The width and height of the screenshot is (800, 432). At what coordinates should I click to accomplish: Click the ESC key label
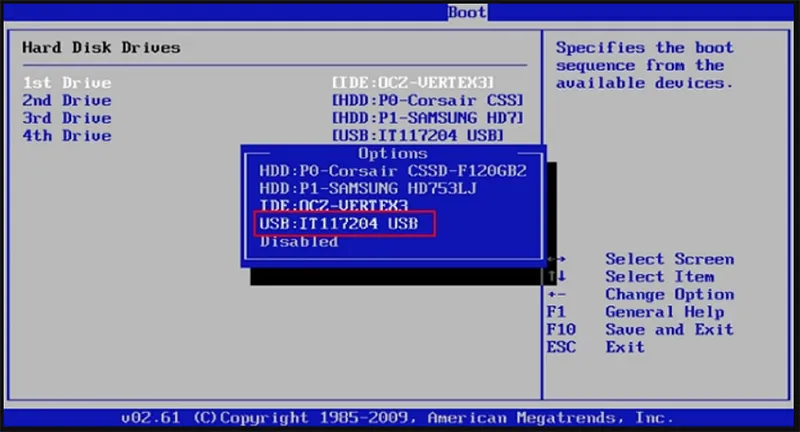pos(561,347)
